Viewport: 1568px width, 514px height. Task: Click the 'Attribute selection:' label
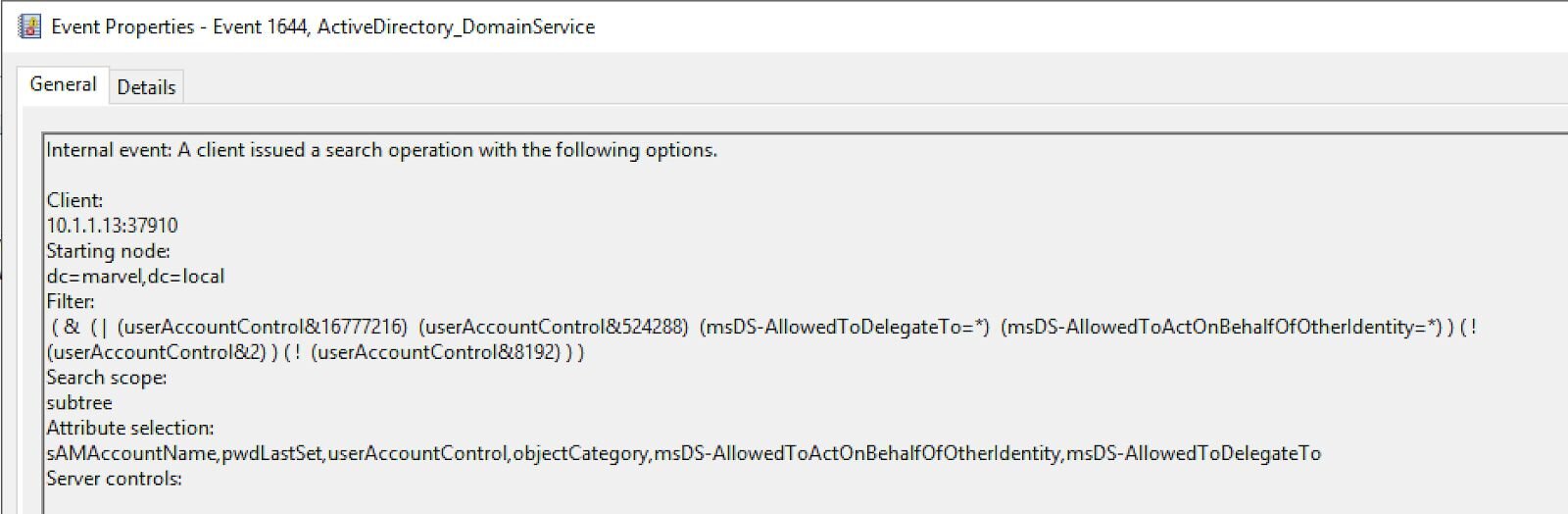(x=129, y=429)
